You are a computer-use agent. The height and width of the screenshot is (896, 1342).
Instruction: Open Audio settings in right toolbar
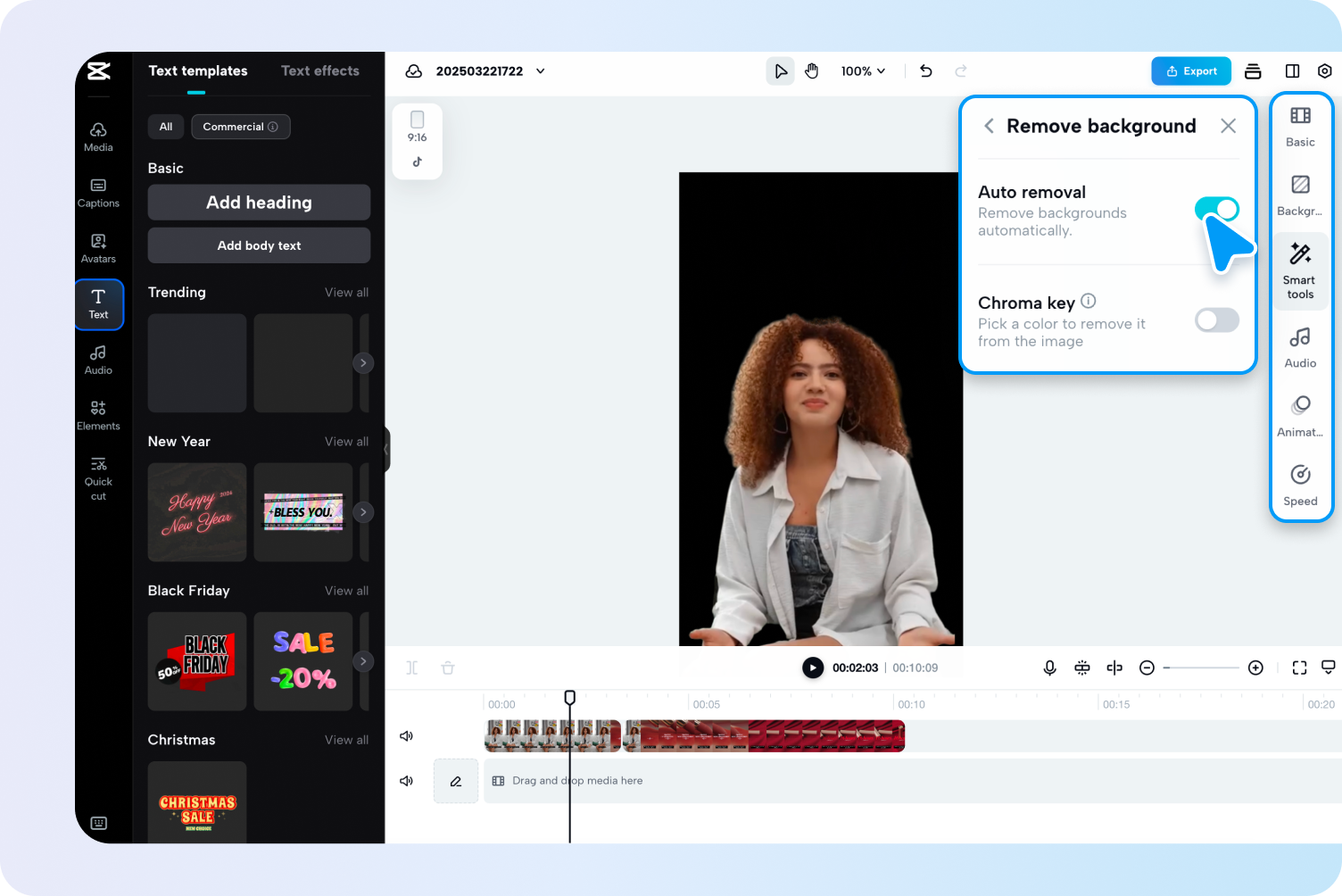coord(1300,347)
